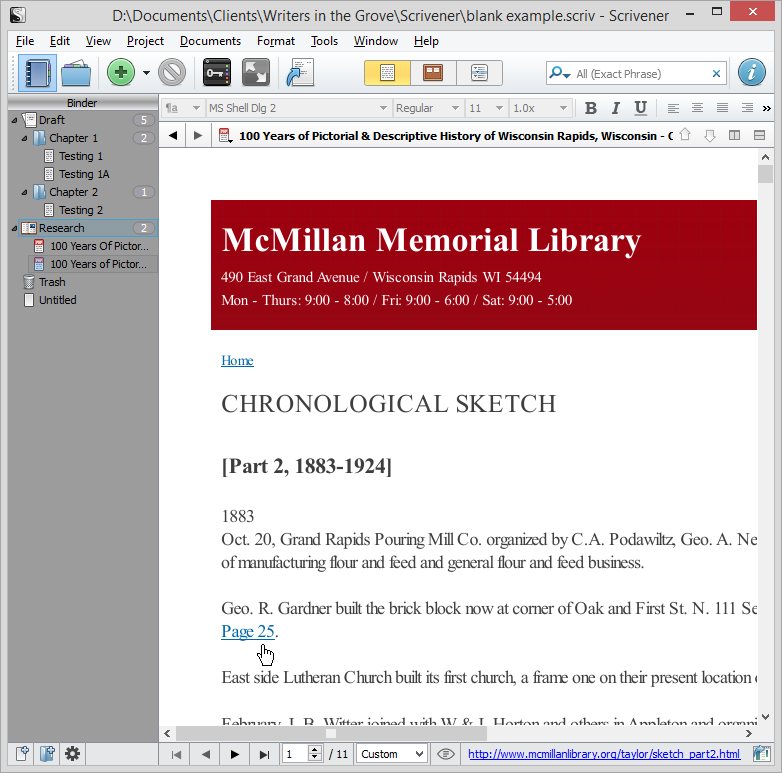Open the Collections folder icon
The width and height of the screenshot is (782, 773).
(76, 73)
